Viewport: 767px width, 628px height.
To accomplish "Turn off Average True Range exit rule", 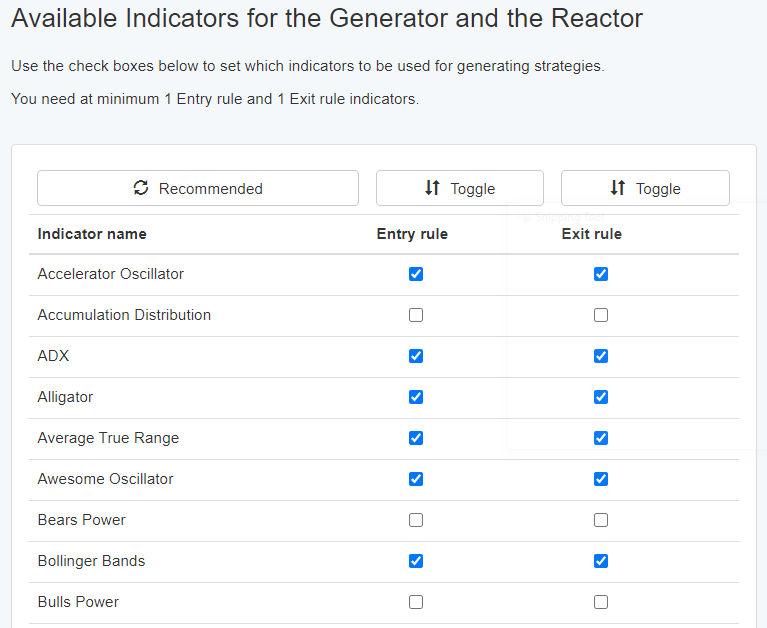I will click(601, 438).
